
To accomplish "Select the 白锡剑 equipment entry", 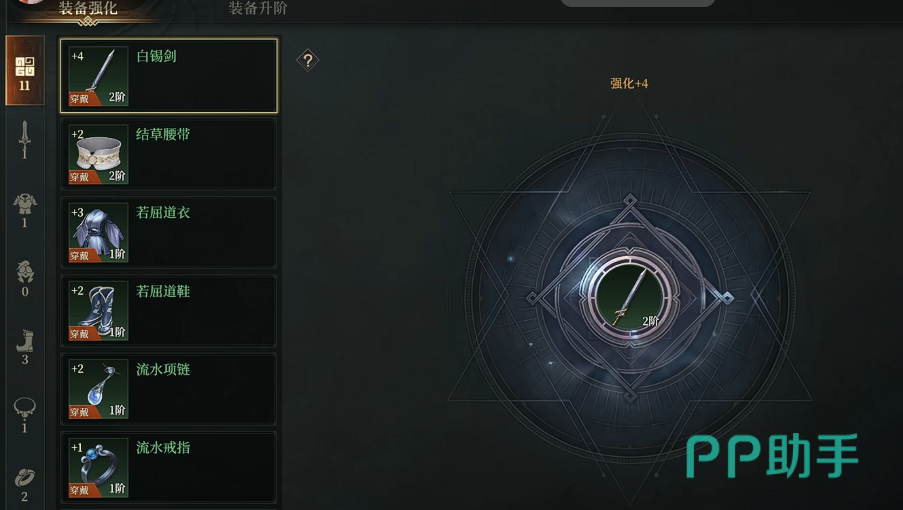I will pyautogui.click(x=169, y=75).
